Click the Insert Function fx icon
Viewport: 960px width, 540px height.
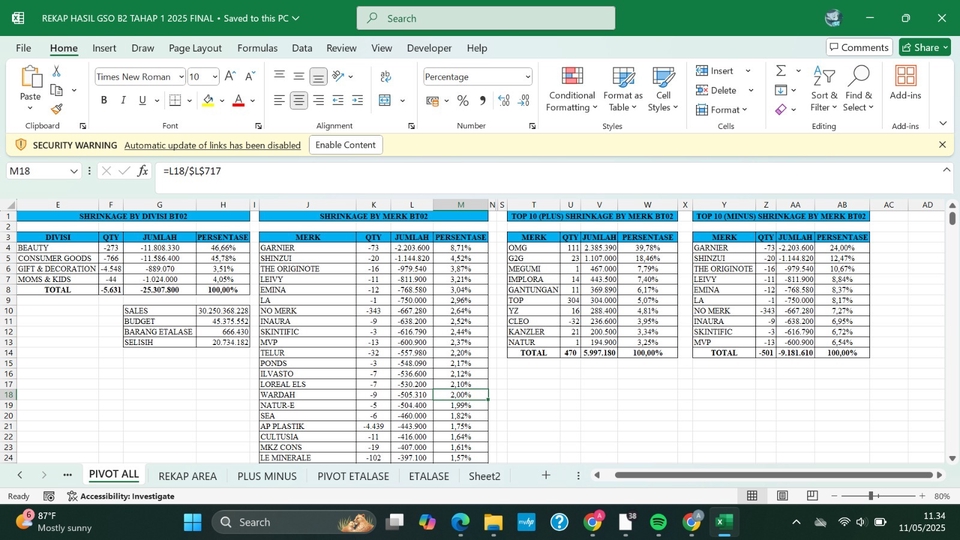(143, 171)
